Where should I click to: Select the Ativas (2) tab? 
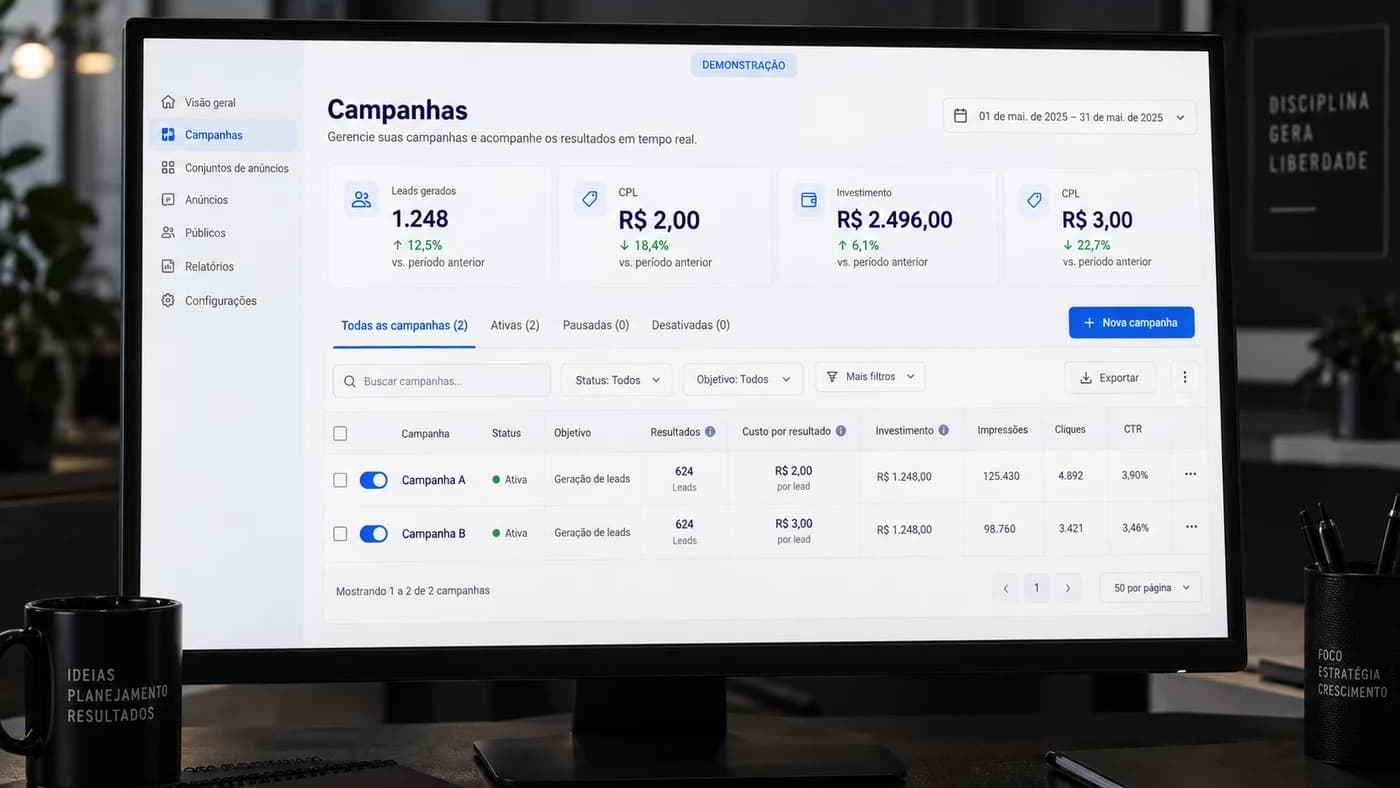515,325
